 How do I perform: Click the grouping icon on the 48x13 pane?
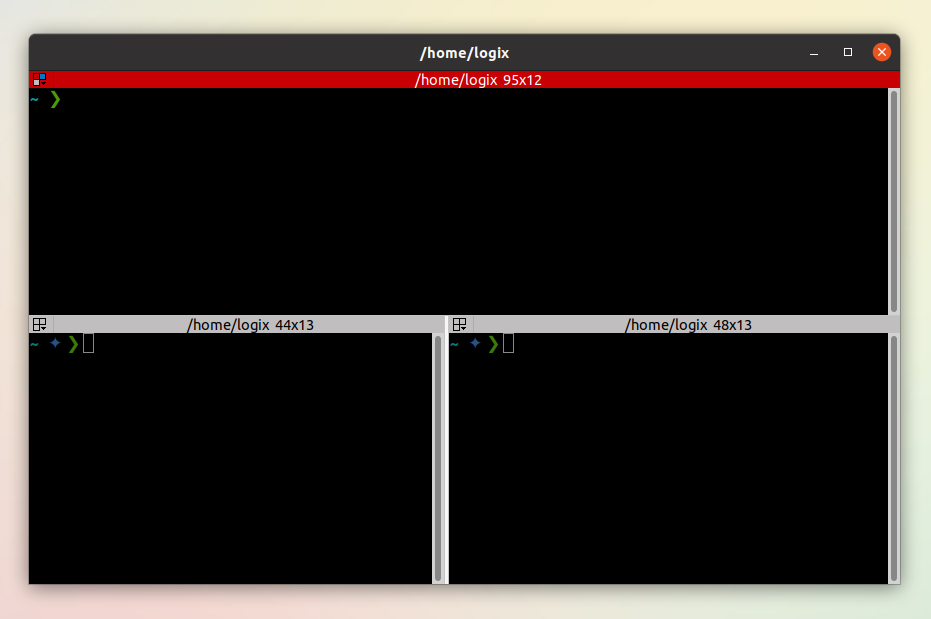459,323
